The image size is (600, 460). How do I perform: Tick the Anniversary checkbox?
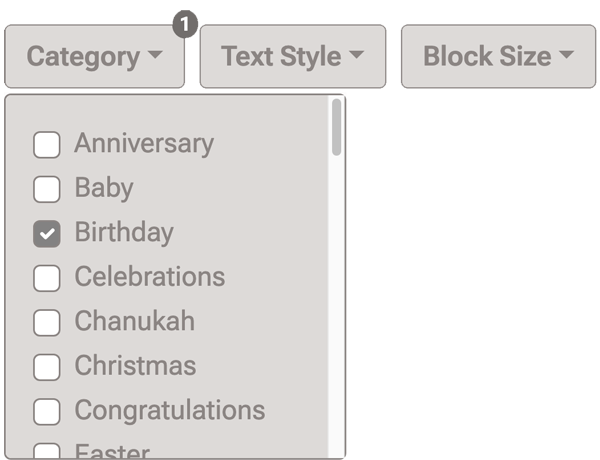click(x=47, y=145)
